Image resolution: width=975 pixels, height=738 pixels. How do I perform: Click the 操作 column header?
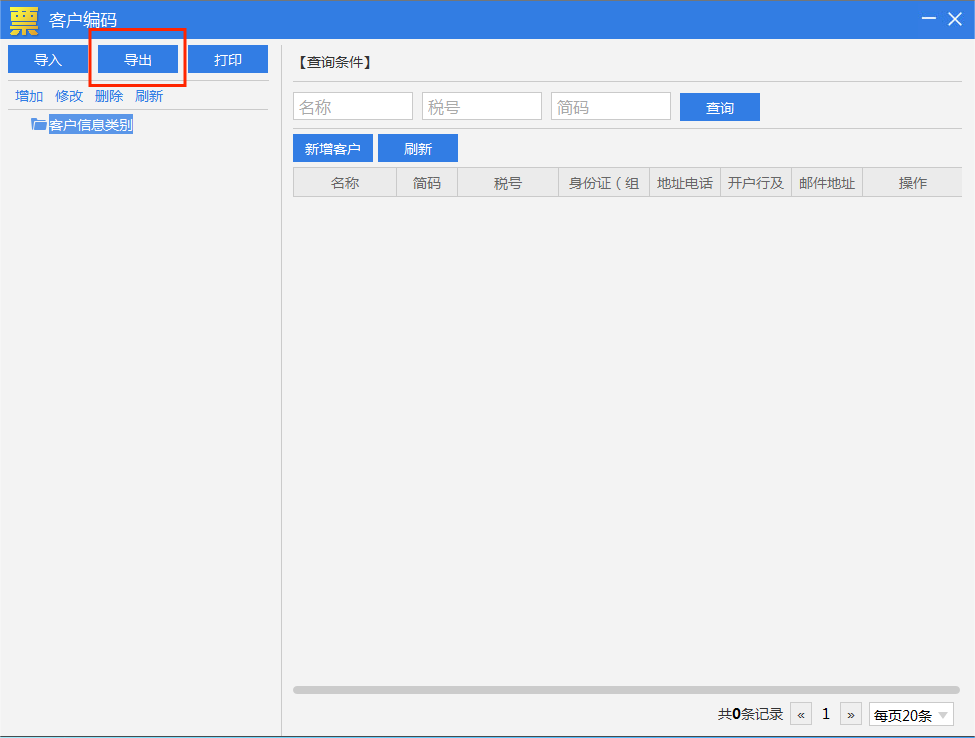click(x=912, y=182)
